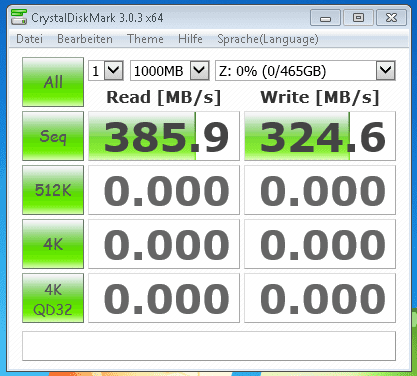Start the 512K benchmark test
417x376 pixels.
(x=53, y=190)
